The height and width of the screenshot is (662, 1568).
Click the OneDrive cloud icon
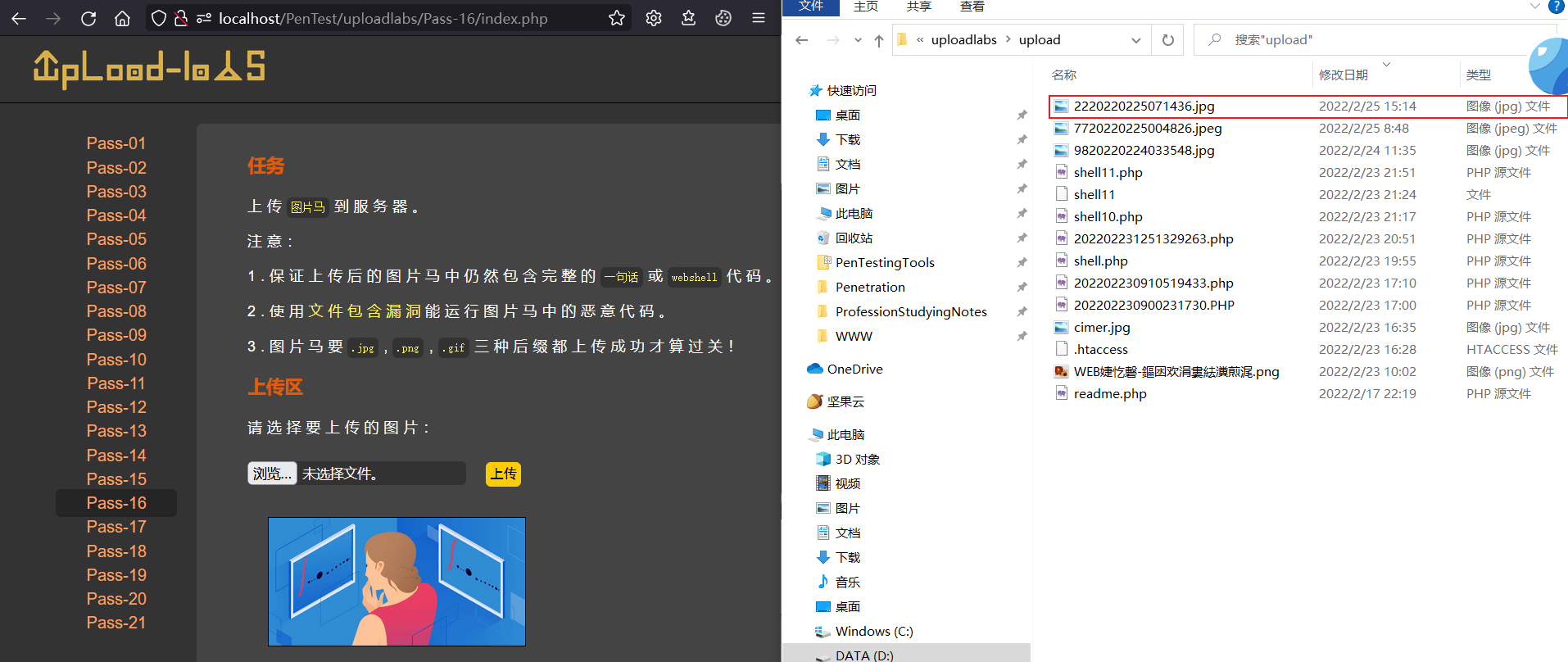(815, 369)
